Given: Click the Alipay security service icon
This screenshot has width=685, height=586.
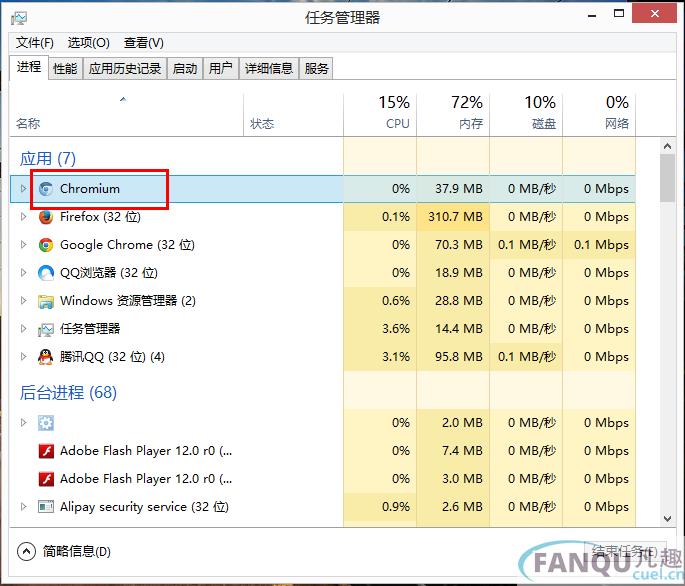Looking at the screenshot, I should [46, 507].
